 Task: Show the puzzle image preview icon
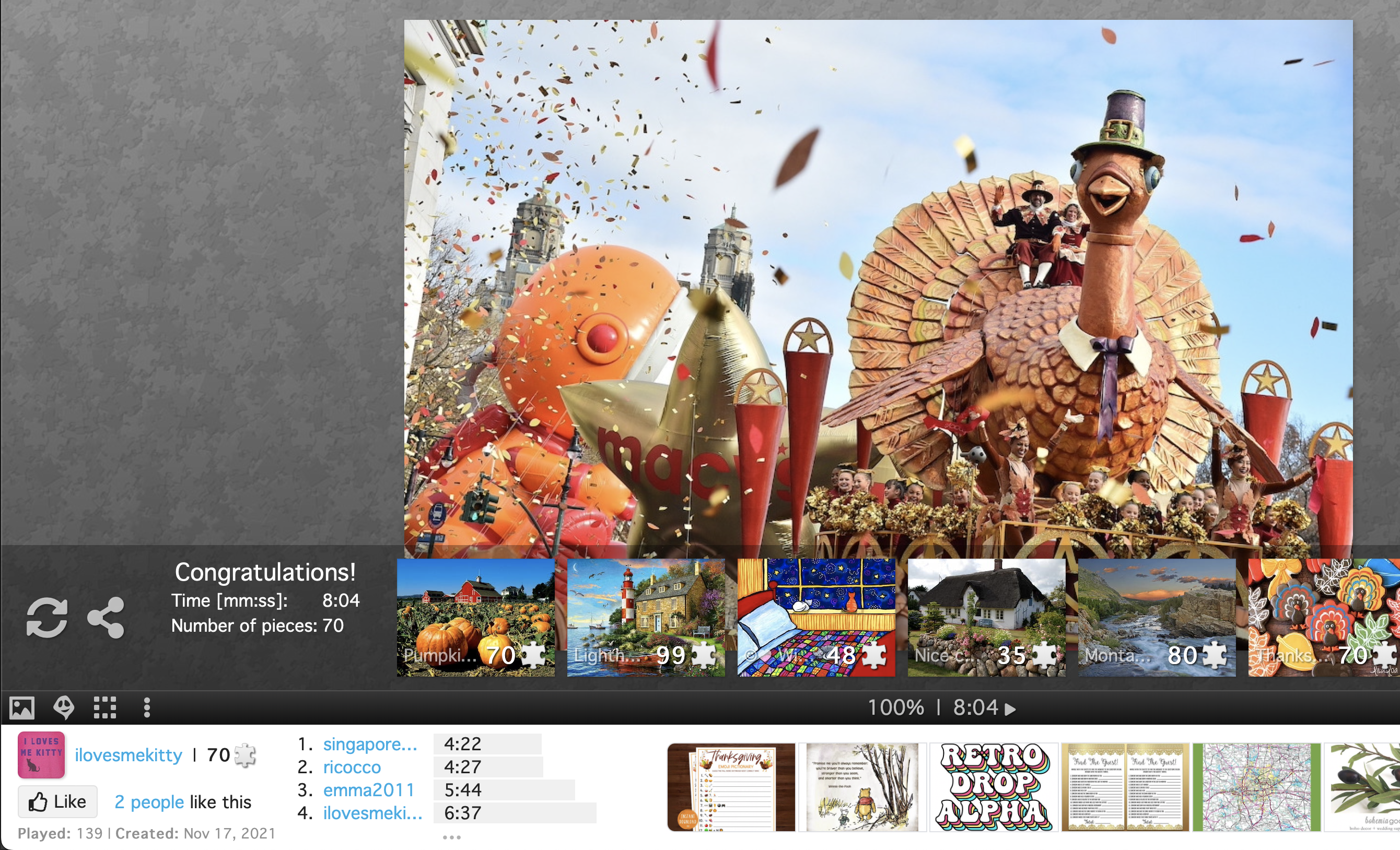(22, 707)
